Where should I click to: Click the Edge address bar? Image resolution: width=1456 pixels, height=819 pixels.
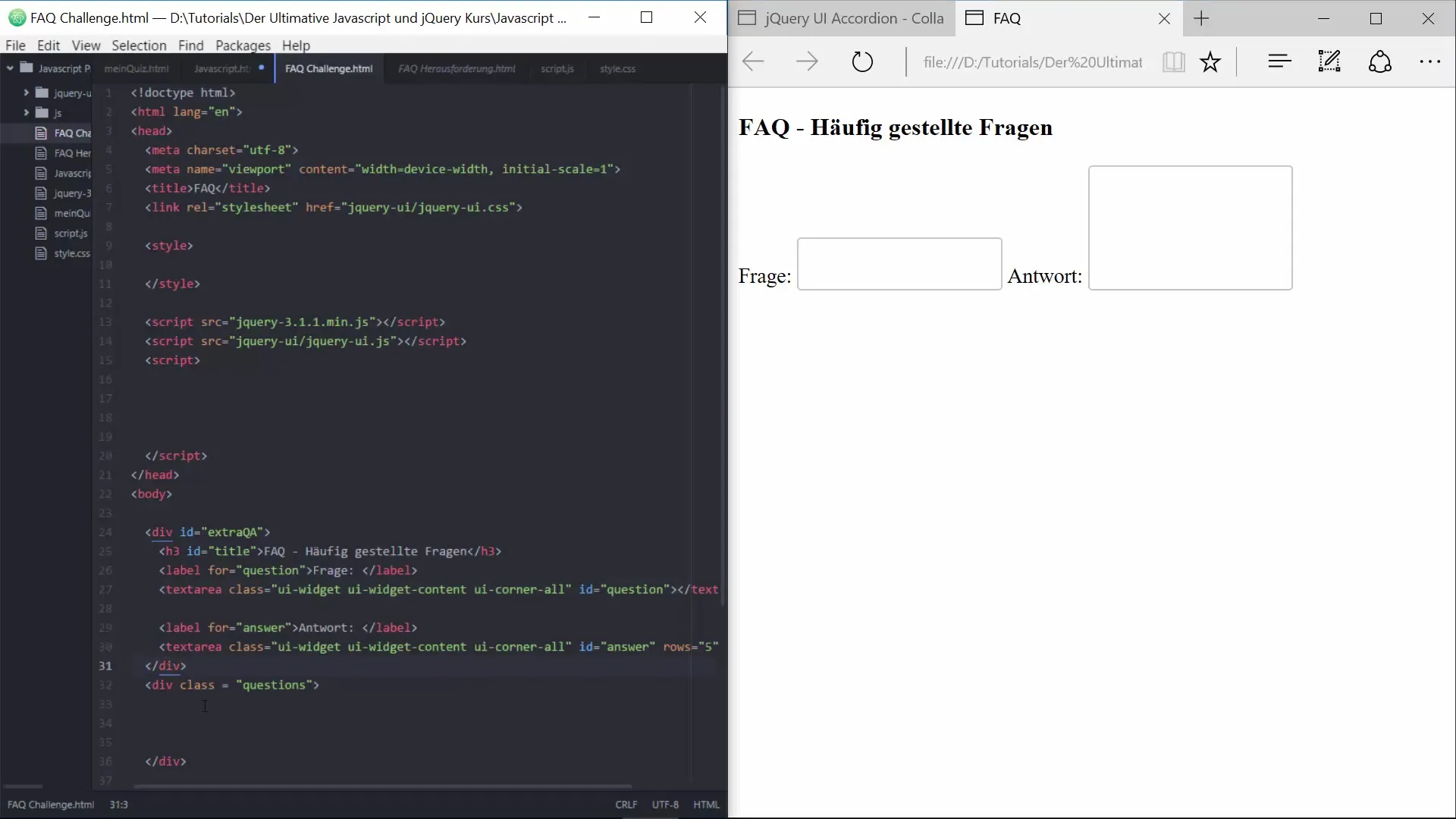(x=1032, y=62)
